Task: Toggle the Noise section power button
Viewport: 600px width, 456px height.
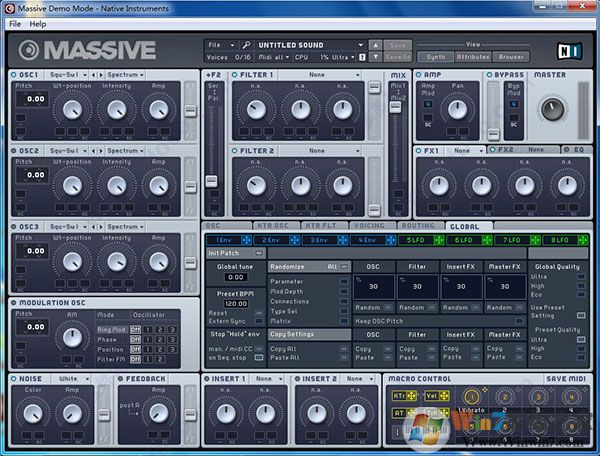Action: tap(13, 379)
